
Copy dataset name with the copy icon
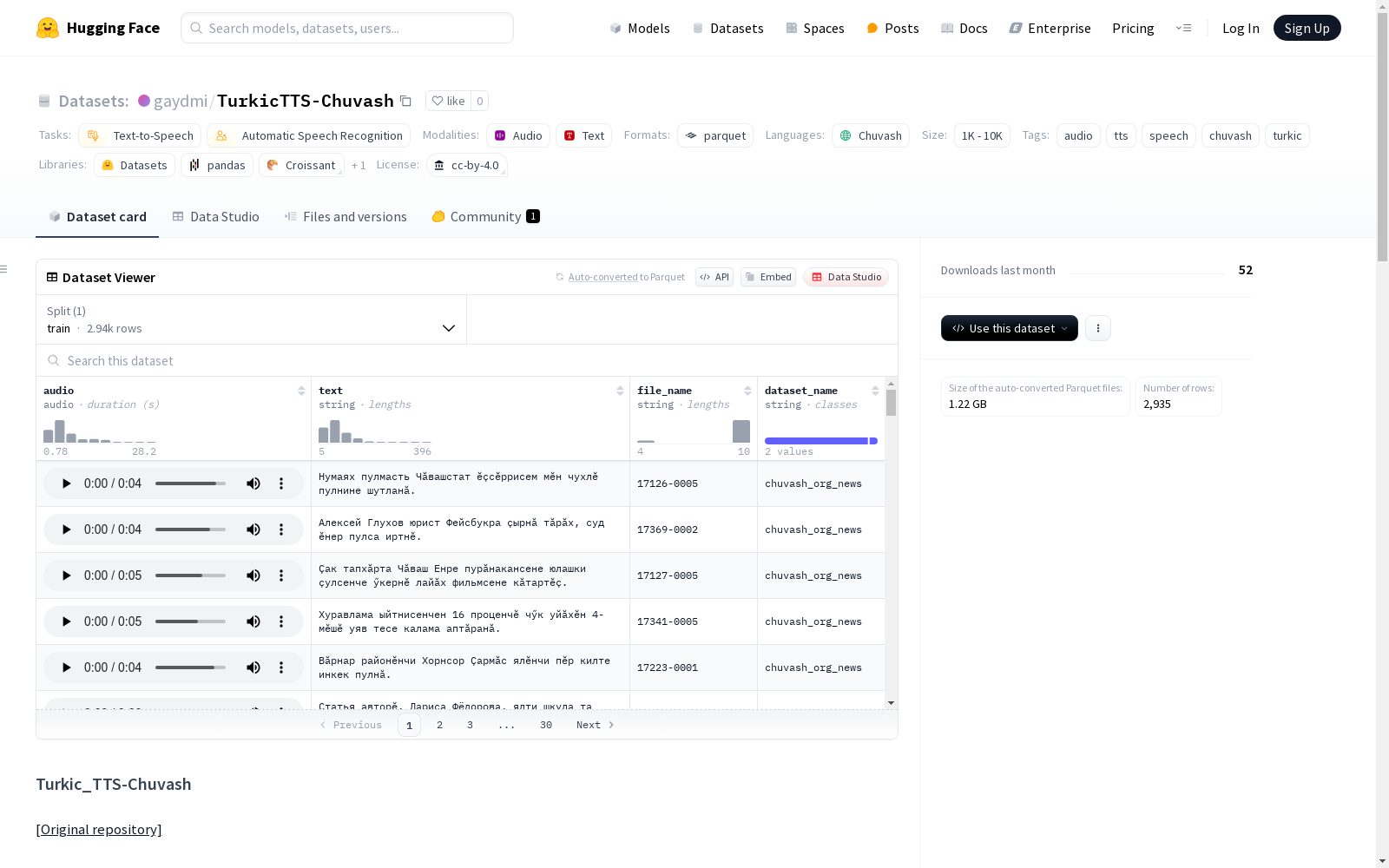coord(405,101)
